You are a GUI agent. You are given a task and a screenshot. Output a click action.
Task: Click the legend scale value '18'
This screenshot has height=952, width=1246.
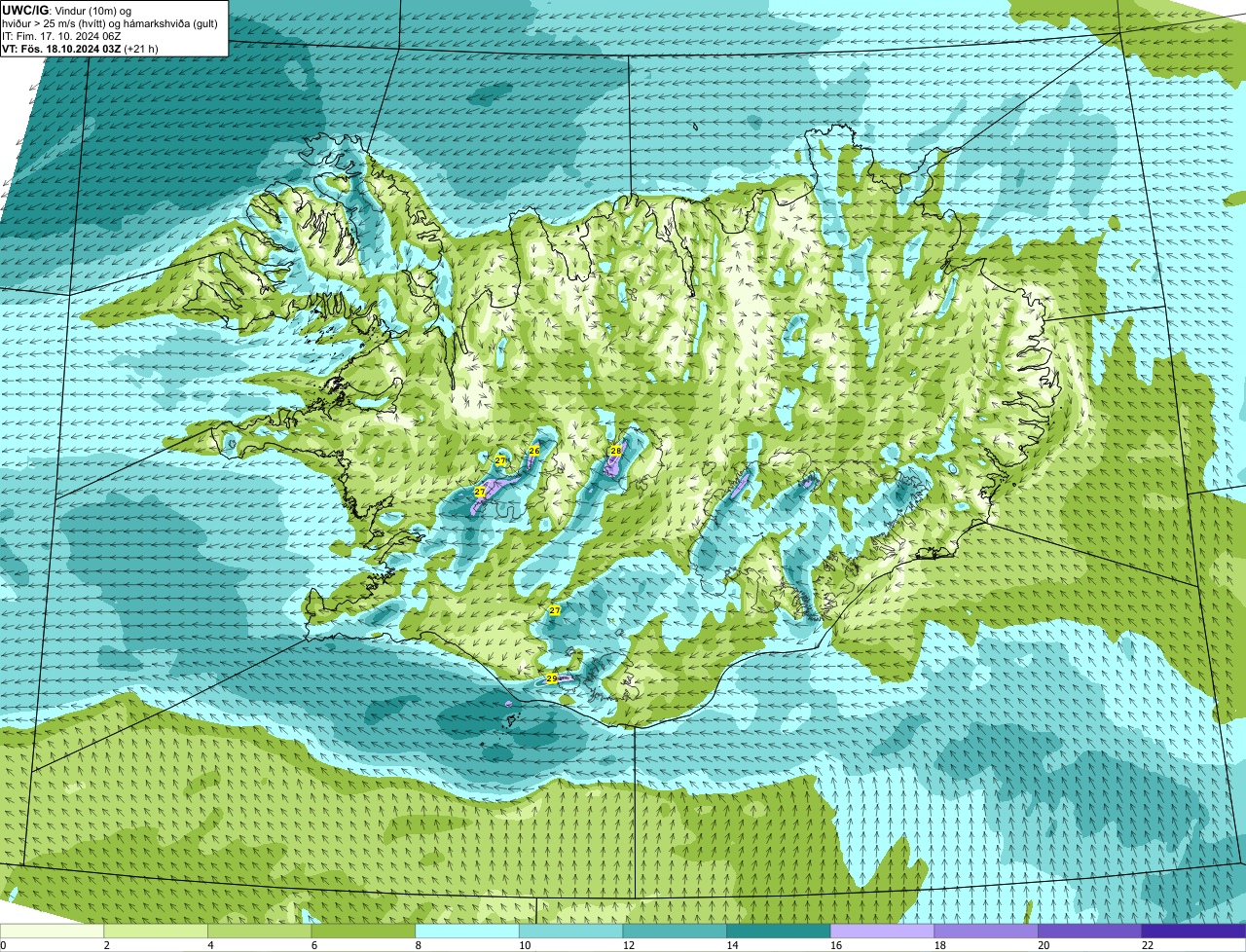(939, 945)
